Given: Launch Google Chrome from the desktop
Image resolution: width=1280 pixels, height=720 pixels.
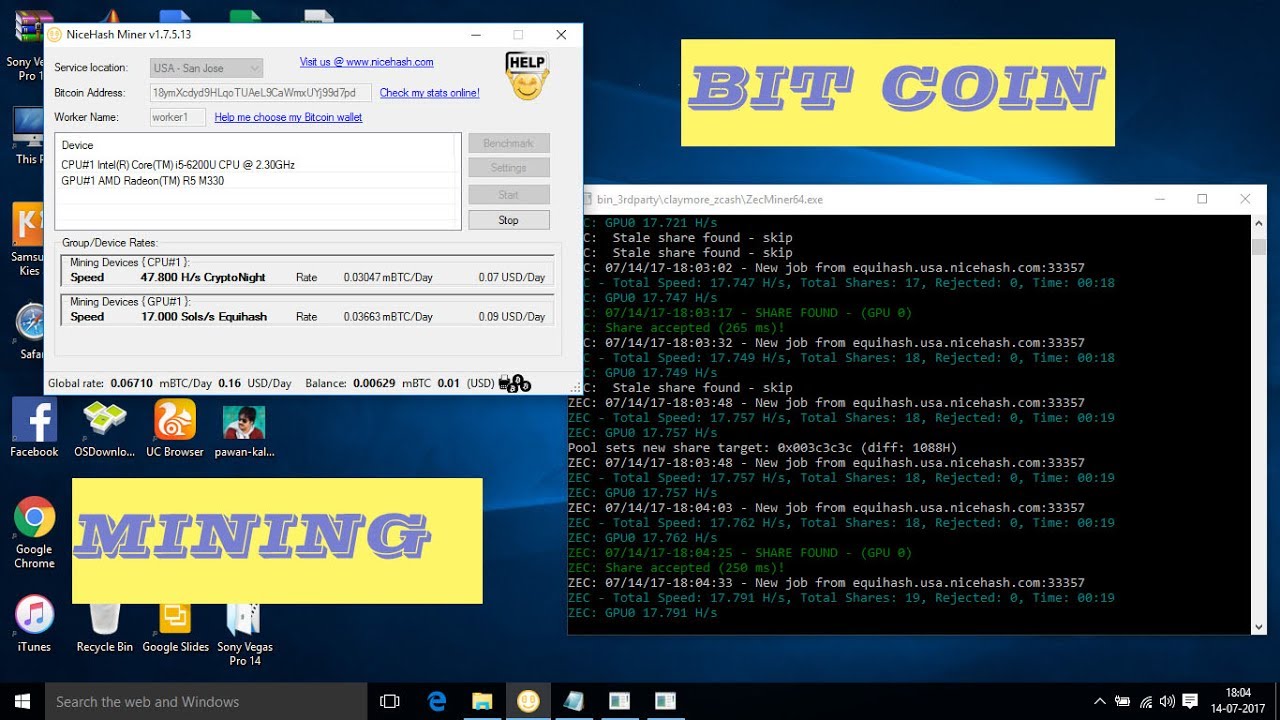Looking at the screenshot, I should pyautogui.click(x=34, y=532).
